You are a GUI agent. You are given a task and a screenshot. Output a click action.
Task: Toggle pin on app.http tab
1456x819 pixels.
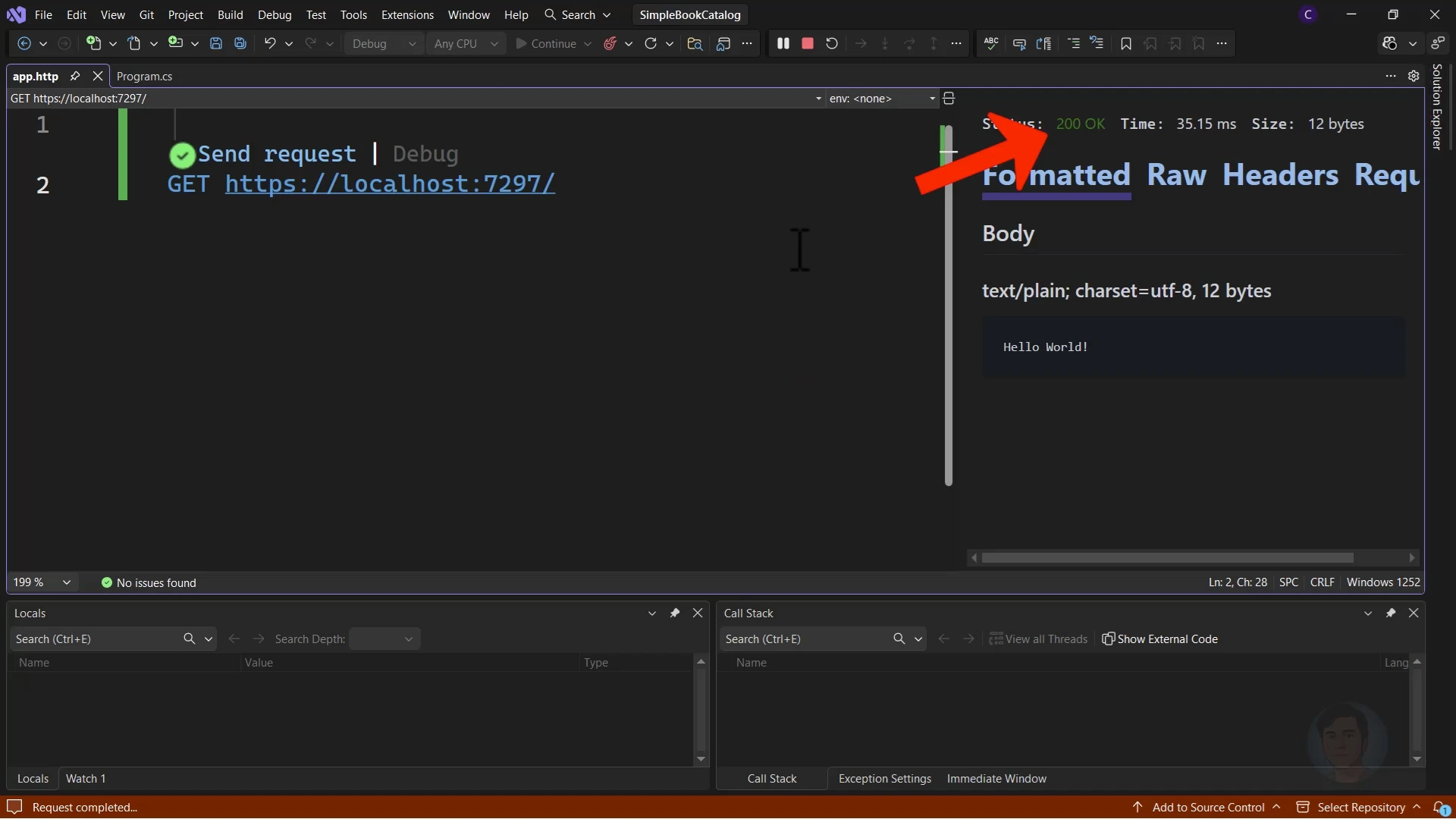click(x=75, y=76)
